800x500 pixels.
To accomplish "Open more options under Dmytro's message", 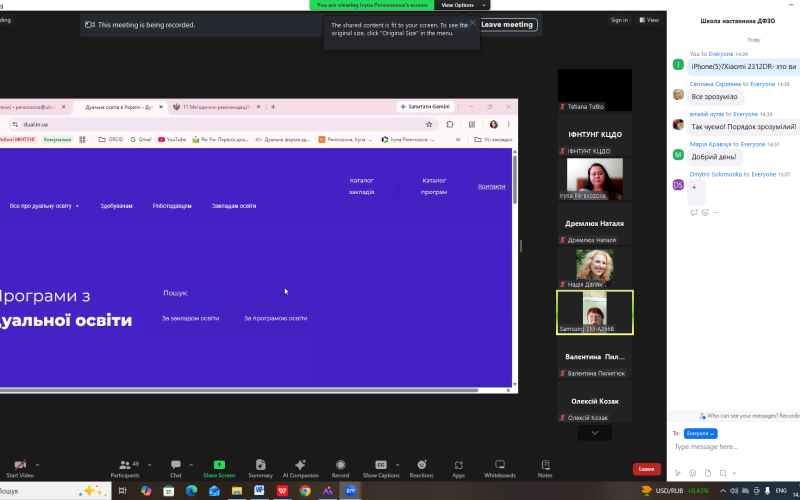I will pos(716,212).
